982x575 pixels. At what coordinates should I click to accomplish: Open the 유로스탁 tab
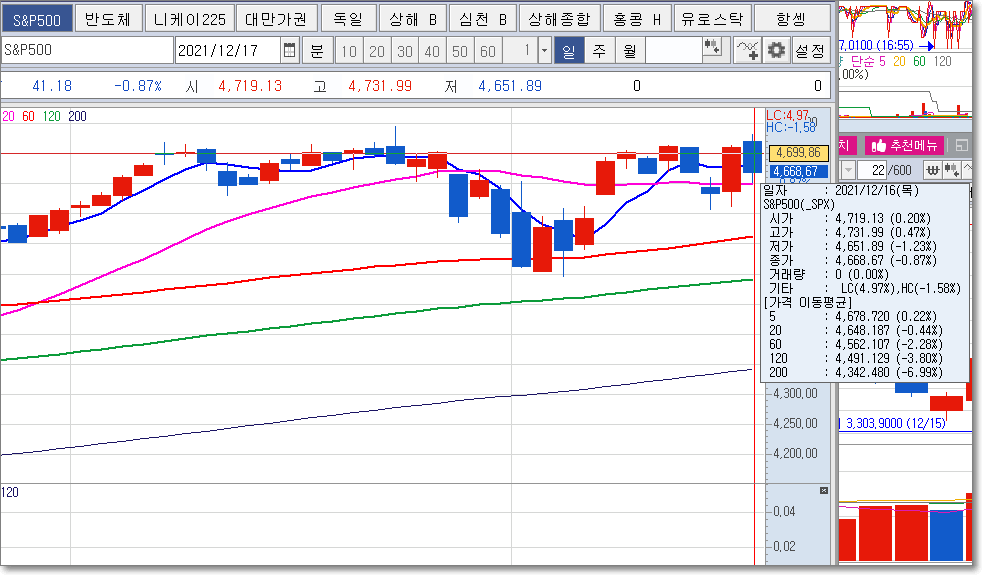coord(713,19)
